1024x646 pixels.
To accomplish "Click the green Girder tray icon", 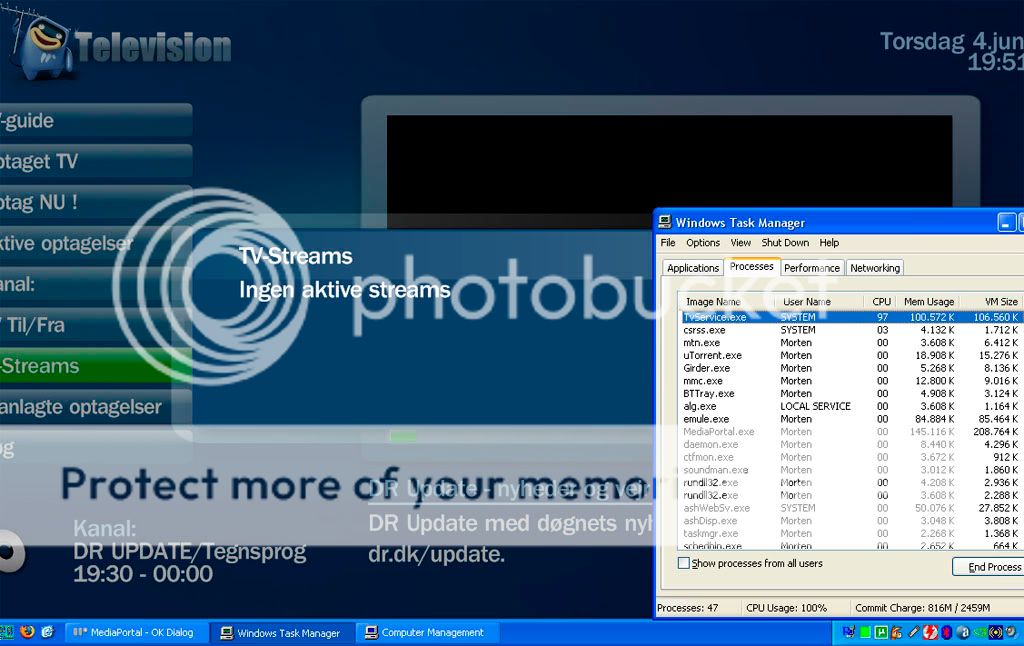I will 865,632.
